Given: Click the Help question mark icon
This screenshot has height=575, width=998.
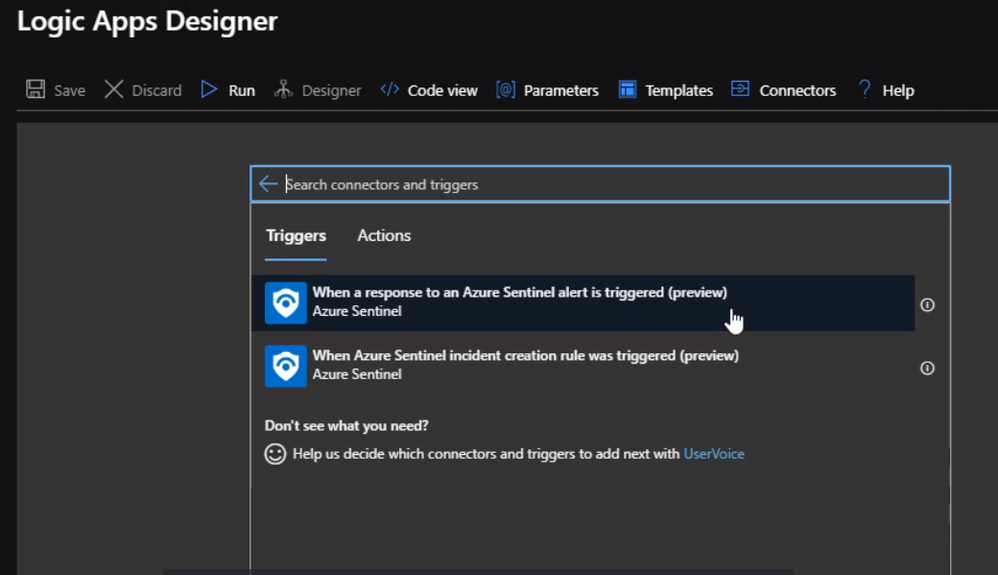Looking at the screenshot, I should [x=865, y=90].
